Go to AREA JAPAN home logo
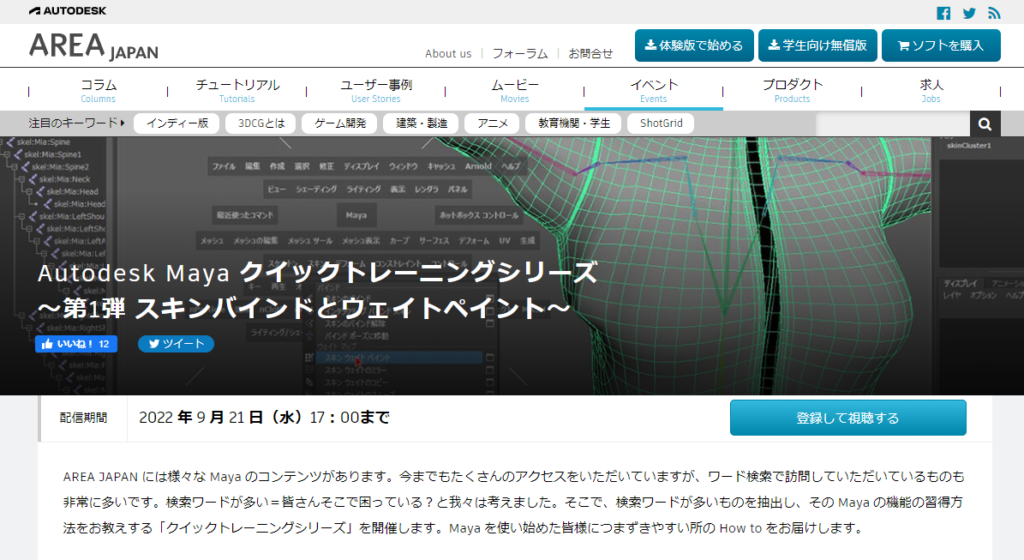The width and height of the screenshot is (1024, 560). [x=93, y=46]
